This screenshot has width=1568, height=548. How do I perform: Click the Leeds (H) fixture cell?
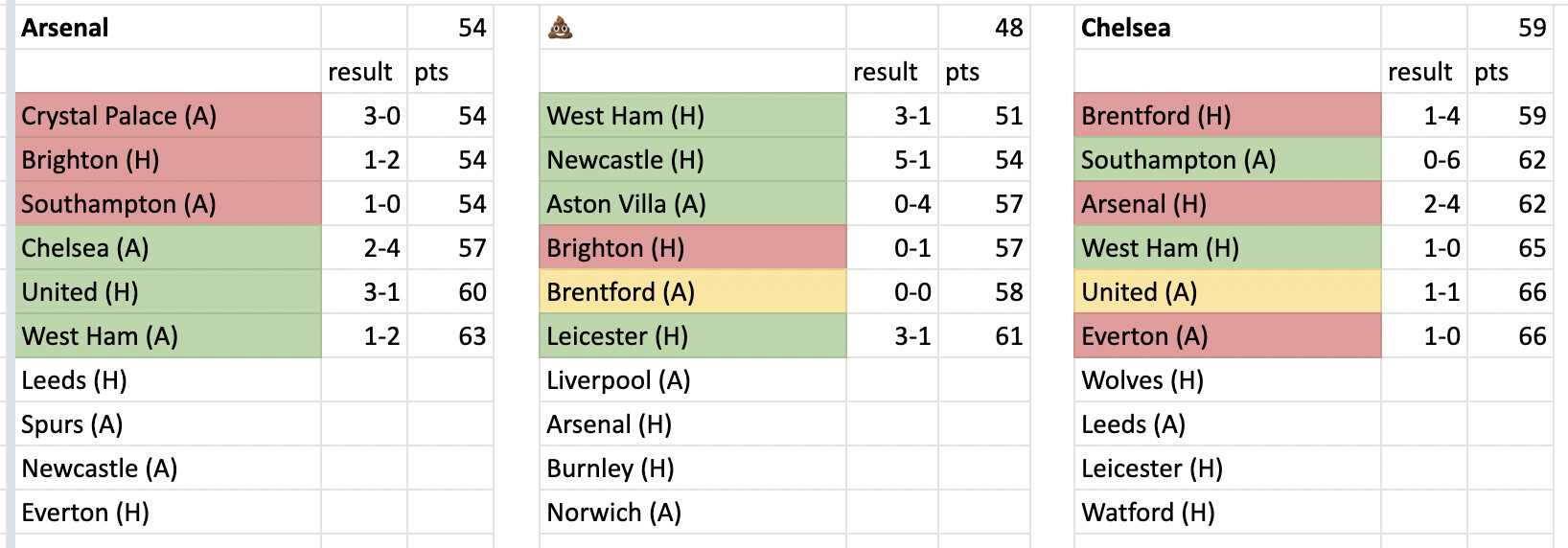pos(168,380)
